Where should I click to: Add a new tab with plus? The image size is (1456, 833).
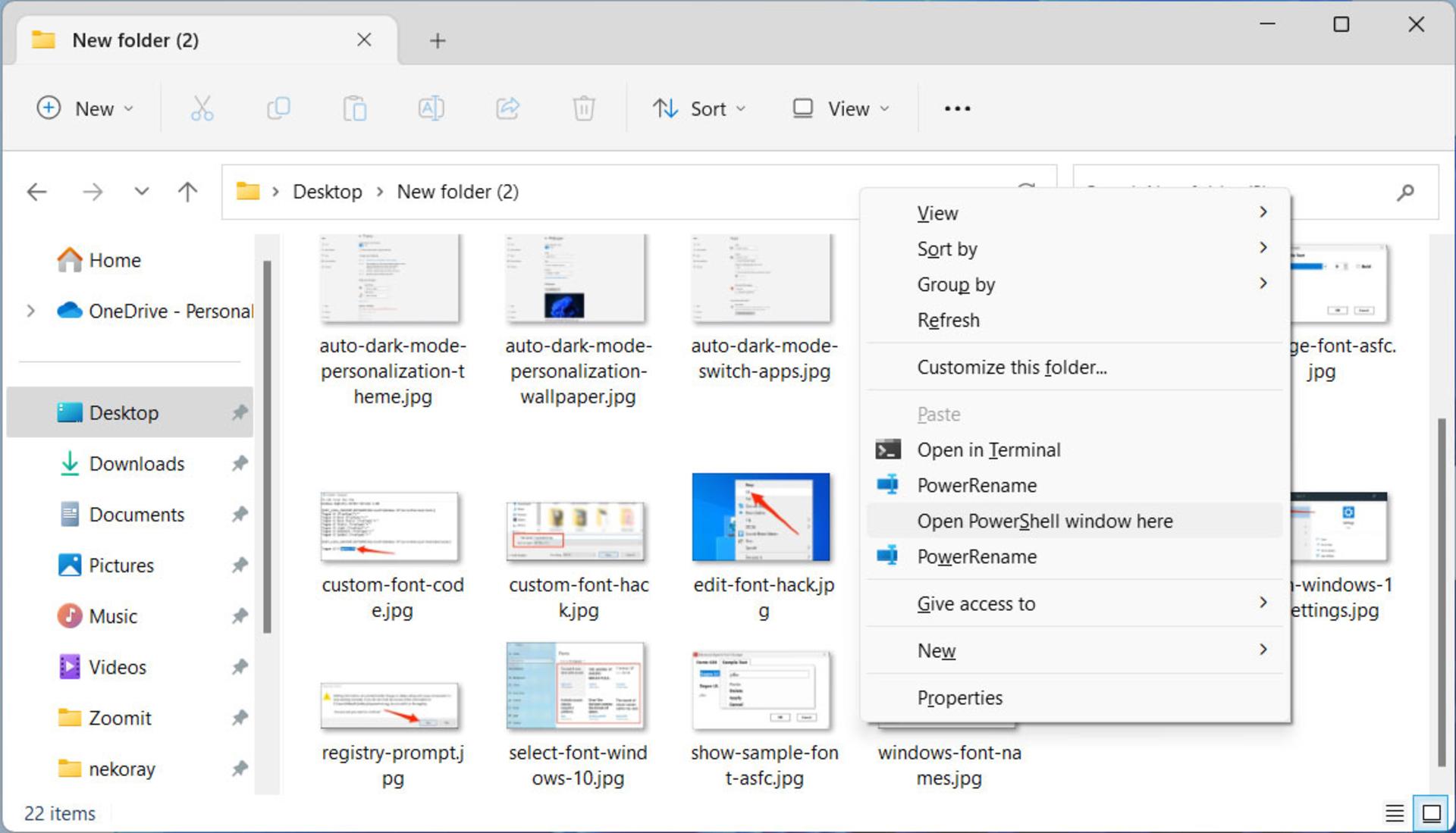[x=438, y=40]
